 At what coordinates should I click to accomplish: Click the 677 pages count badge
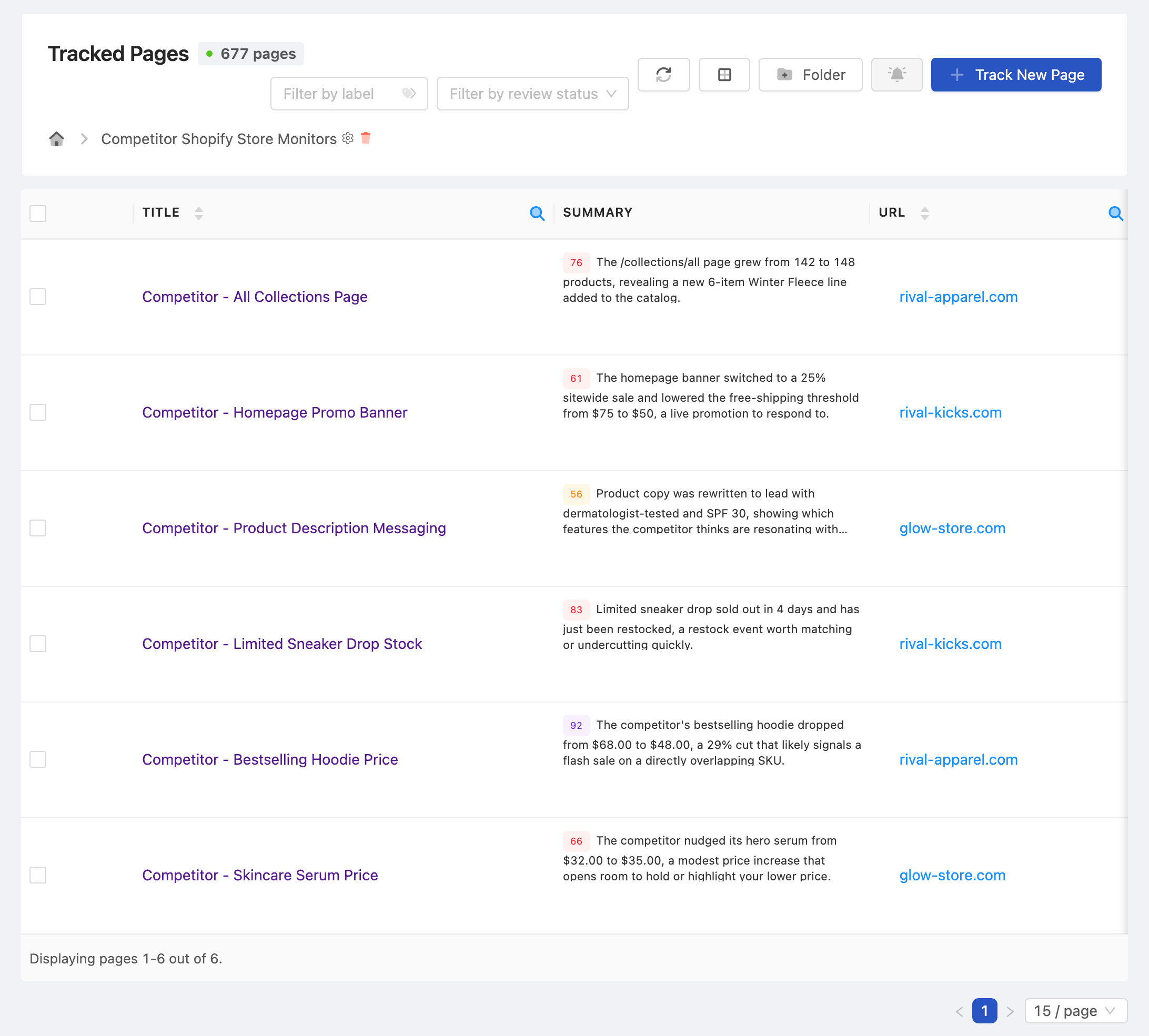coord(250,54)
